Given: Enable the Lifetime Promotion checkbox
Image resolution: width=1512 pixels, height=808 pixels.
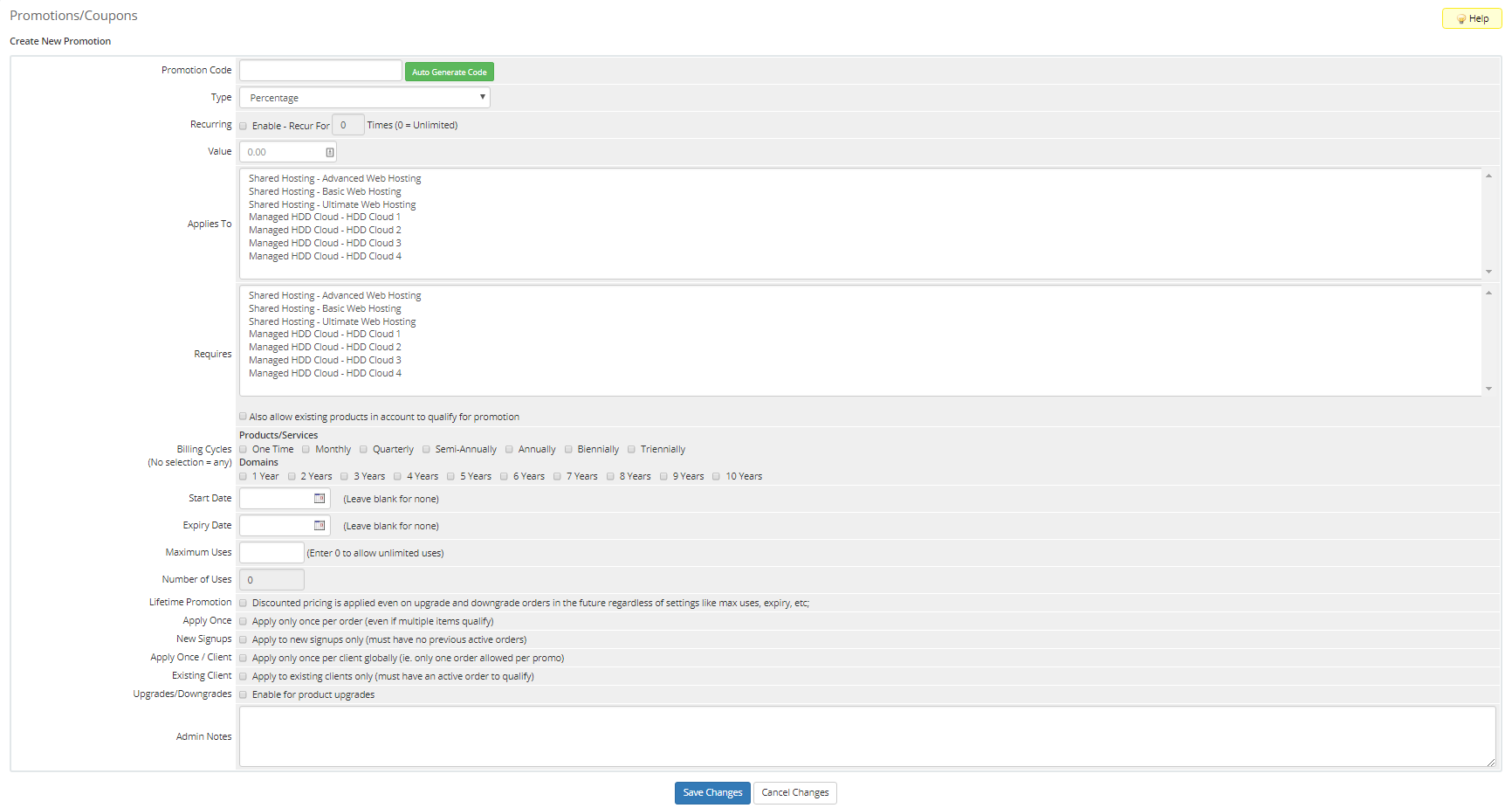Looking at the screenshot, I should tap(244, 603).
